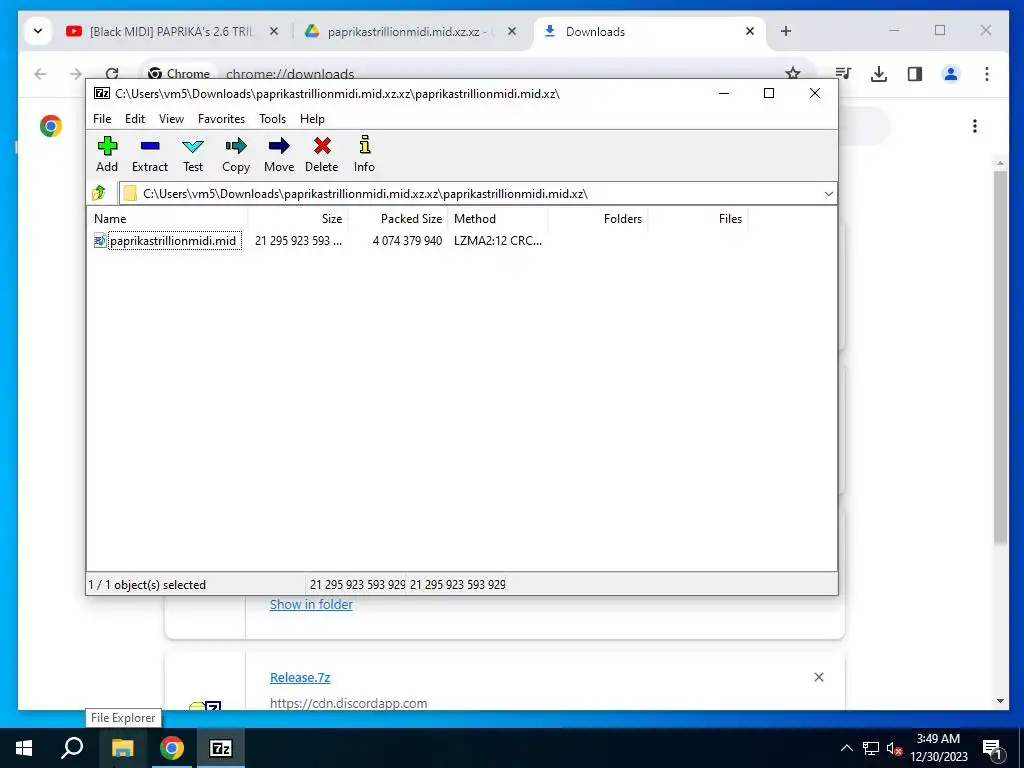This screenshot has width=1024, height=768.
Task: Open the network tray icon
Action: point(871,748)
